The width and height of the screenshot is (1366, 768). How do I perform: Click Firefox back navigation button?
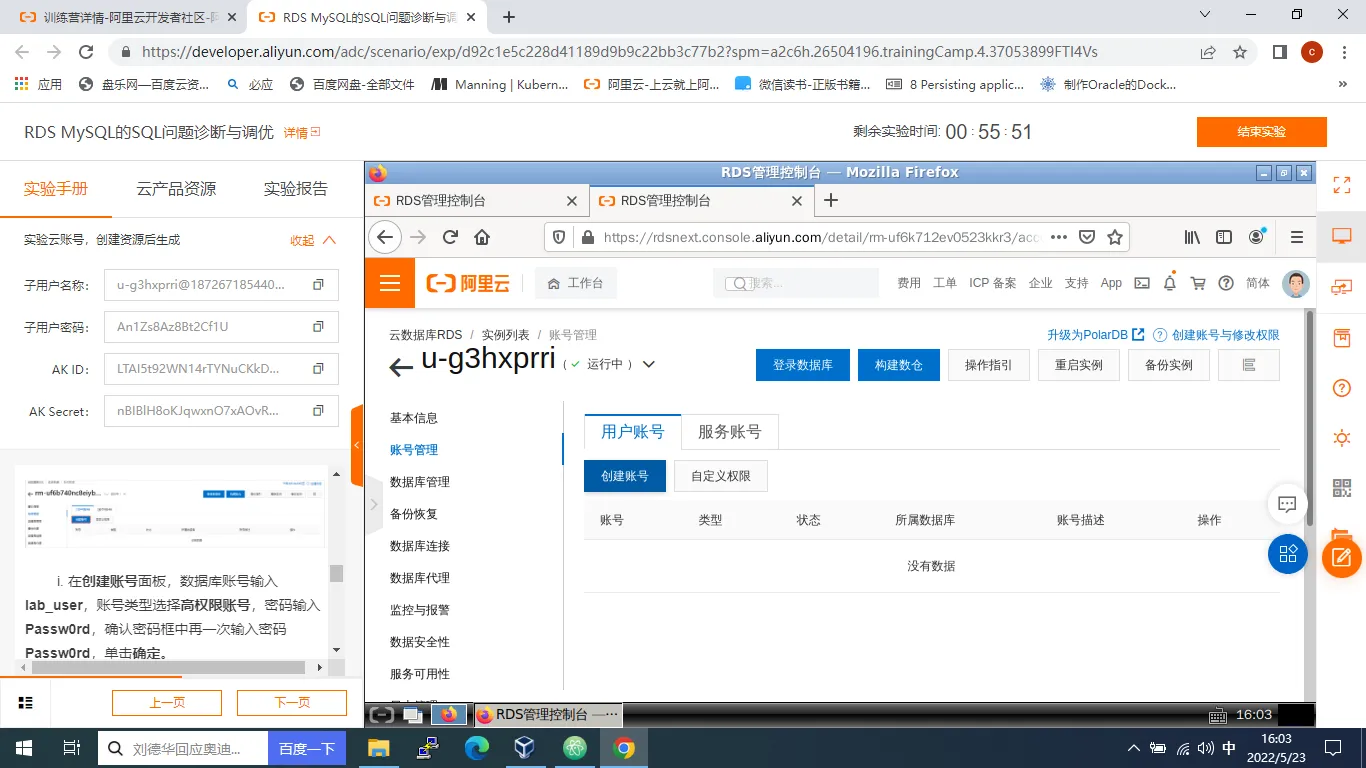pos(385,237)
